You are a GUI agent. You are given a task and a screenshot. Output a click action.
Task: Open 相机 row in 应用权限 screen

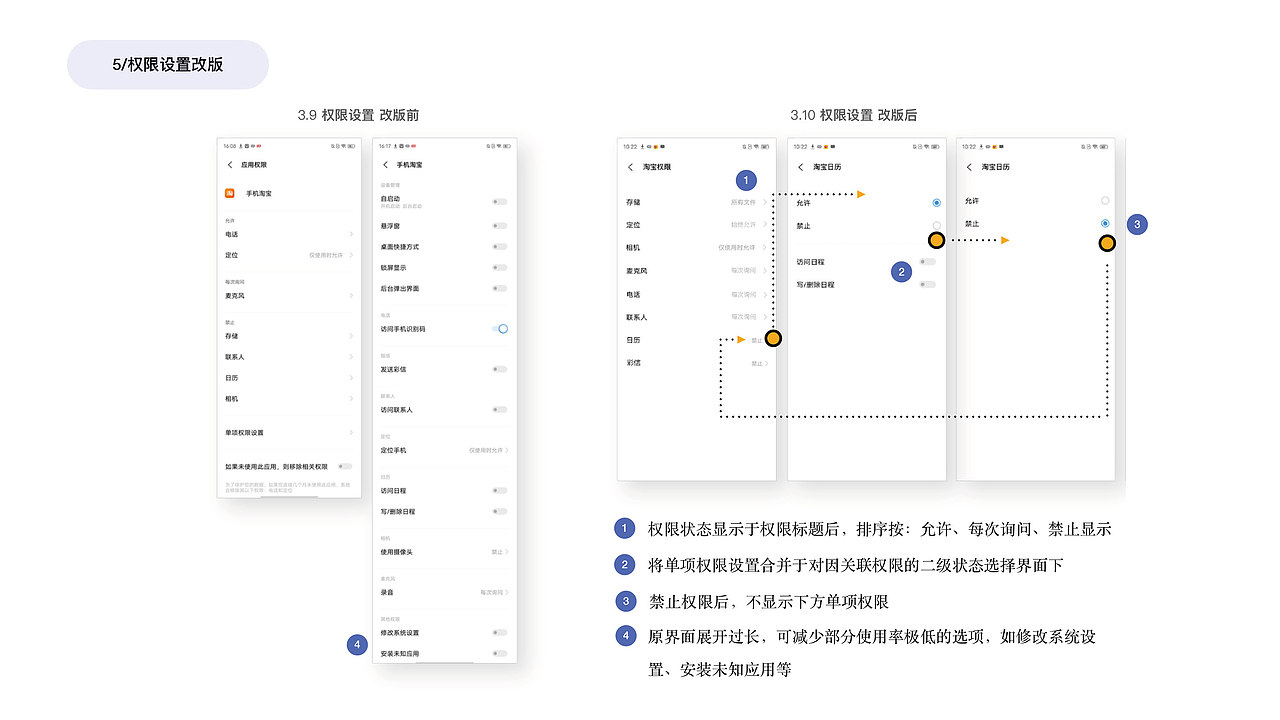pos(289,399)
